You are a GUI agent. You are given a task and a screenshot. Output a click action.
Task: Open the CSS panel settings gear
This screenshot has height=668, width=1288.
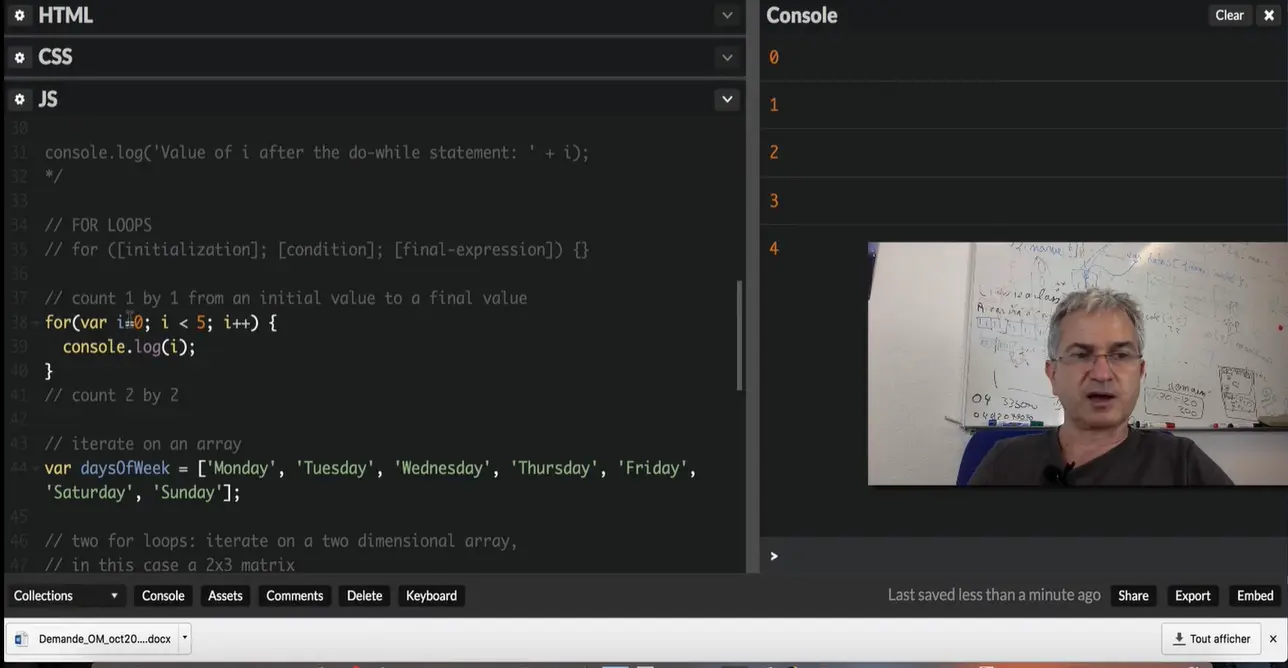[x=19, y=58]
